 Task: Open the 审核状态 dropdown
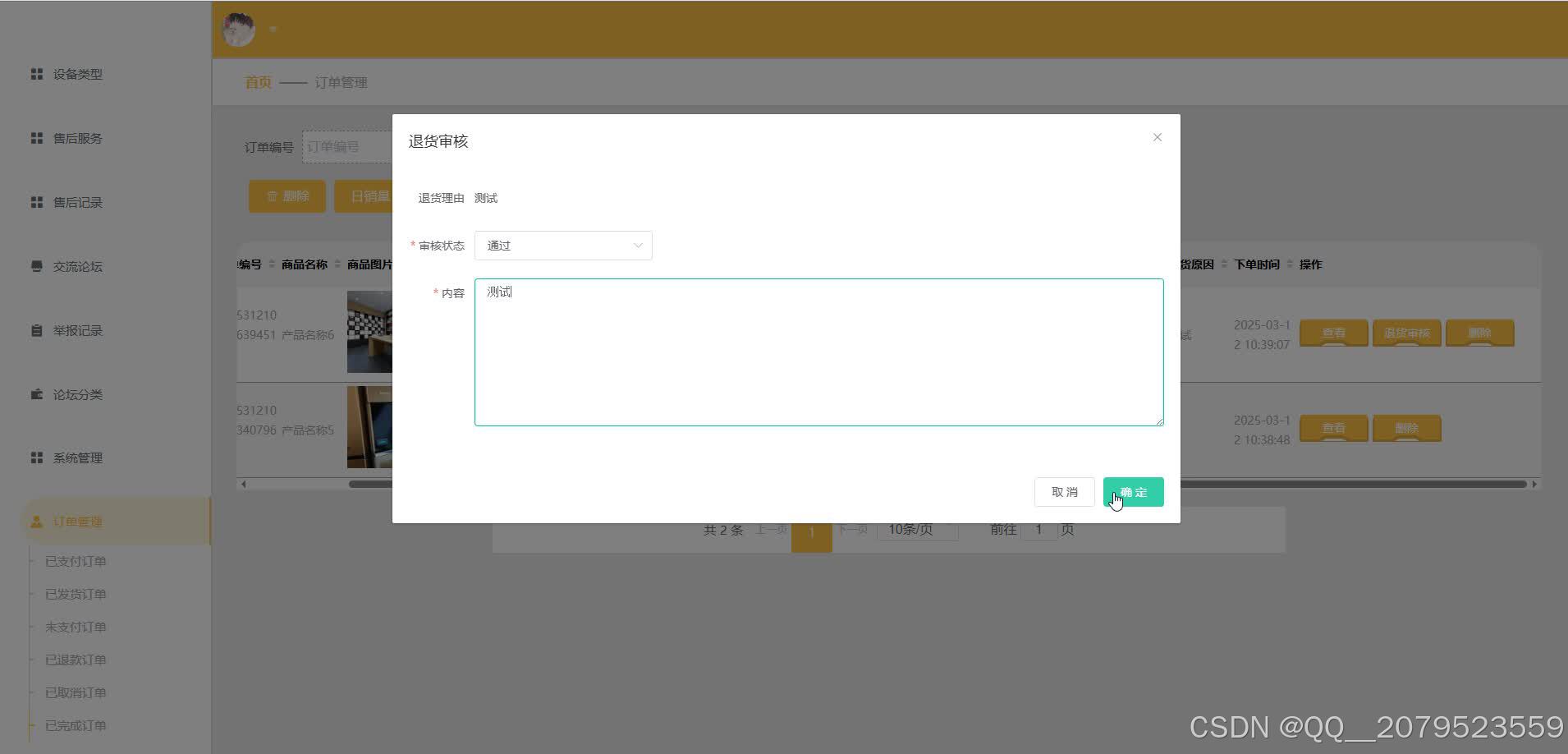coord(563,246)
